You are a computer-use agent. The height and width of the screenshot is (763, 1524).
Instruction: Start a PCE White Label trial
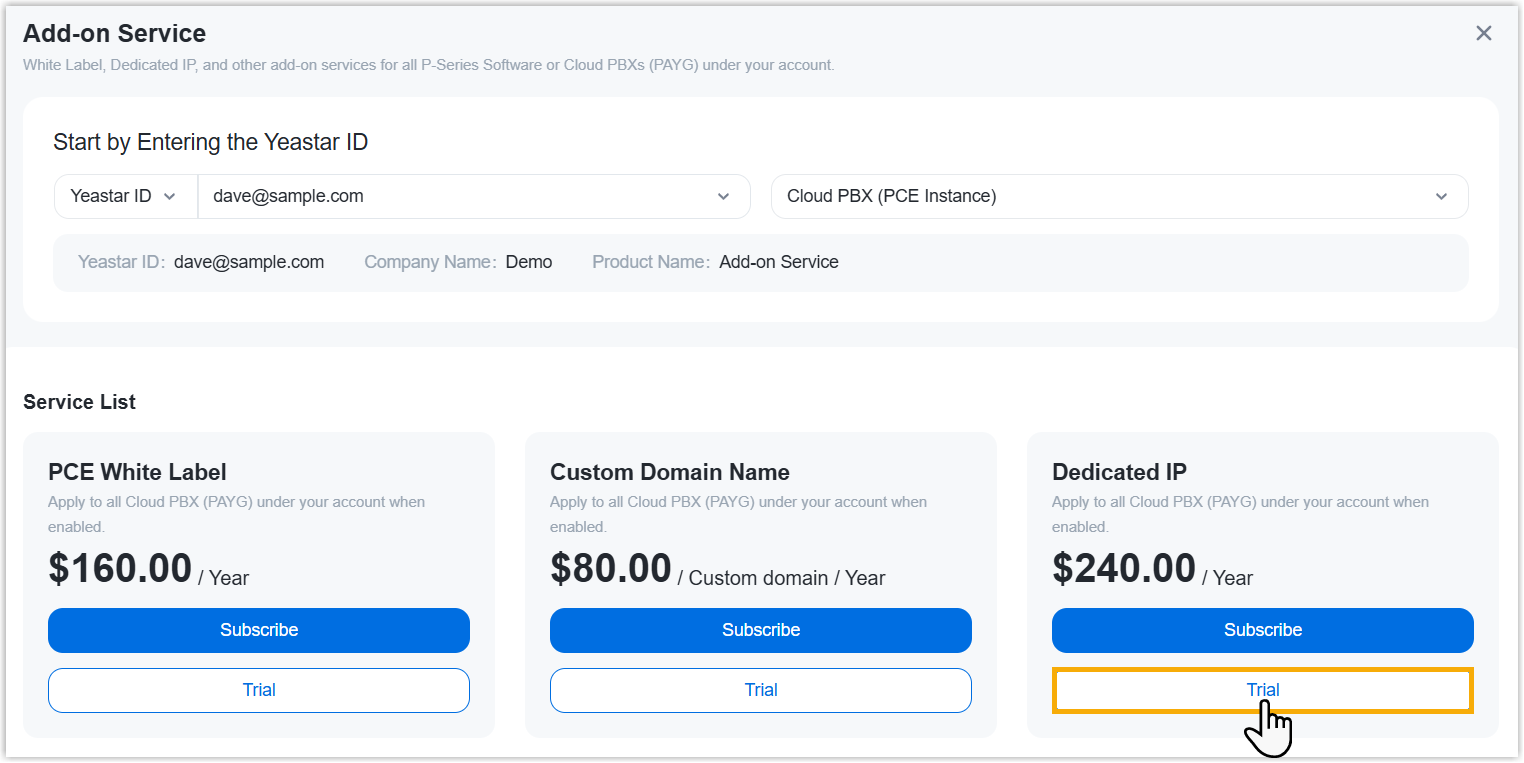point(259,690)
